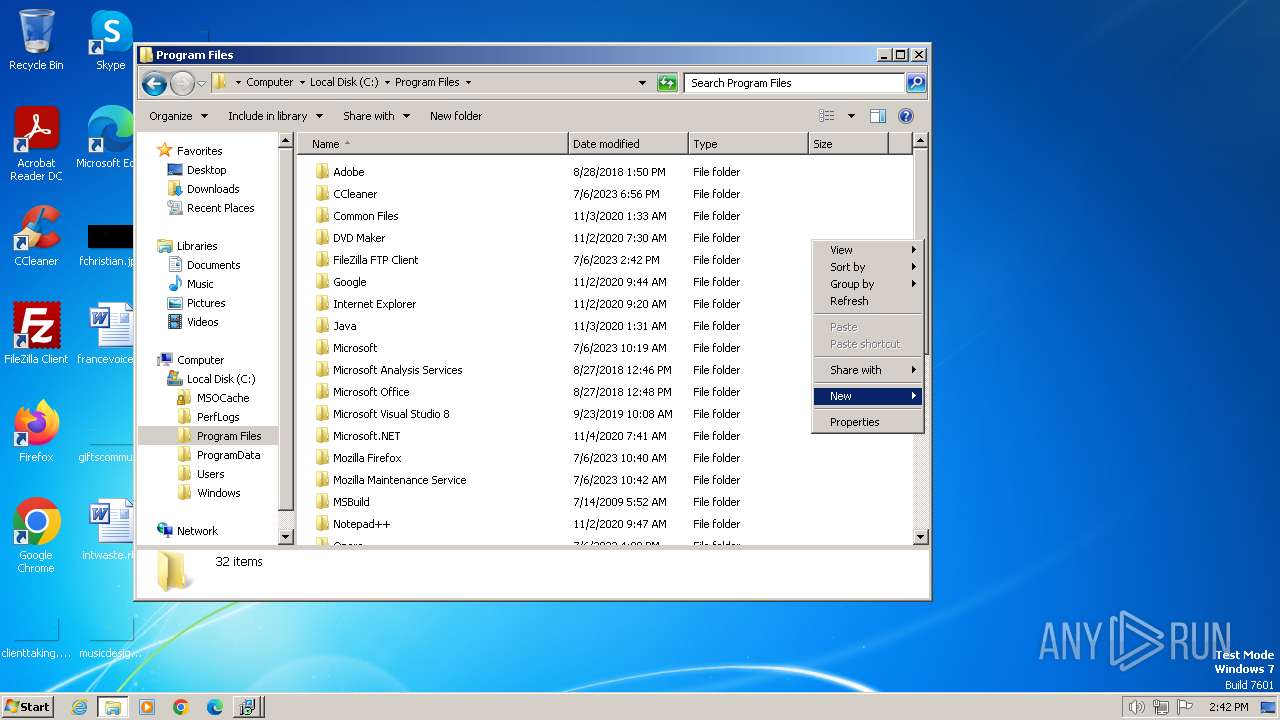
Task: Choose Refresh from the context menu
Action: [x=867, y=301]
